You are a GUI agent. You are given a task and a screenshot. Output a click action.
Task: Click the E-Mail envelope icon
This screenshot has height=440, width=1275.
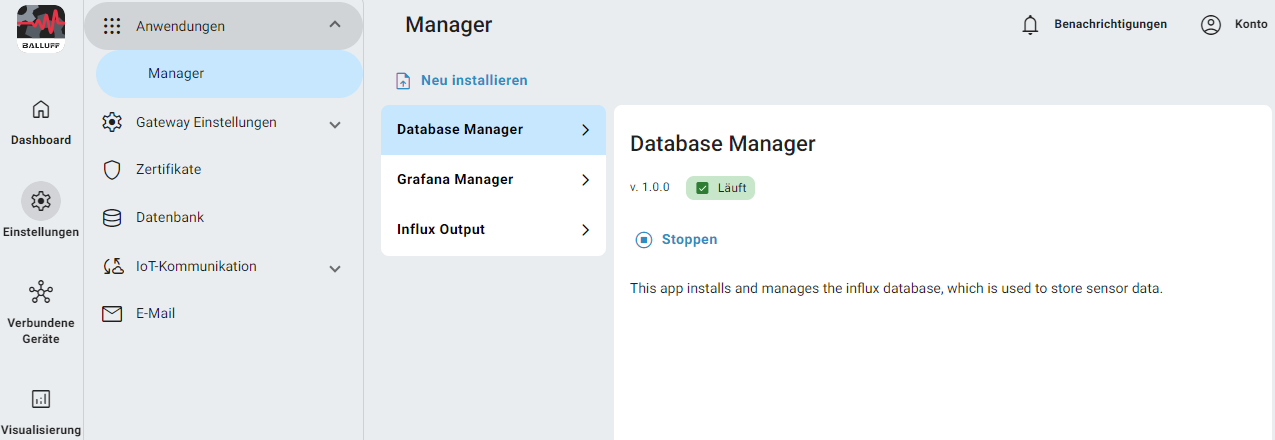pyautogui.click(x=113, y=314)
